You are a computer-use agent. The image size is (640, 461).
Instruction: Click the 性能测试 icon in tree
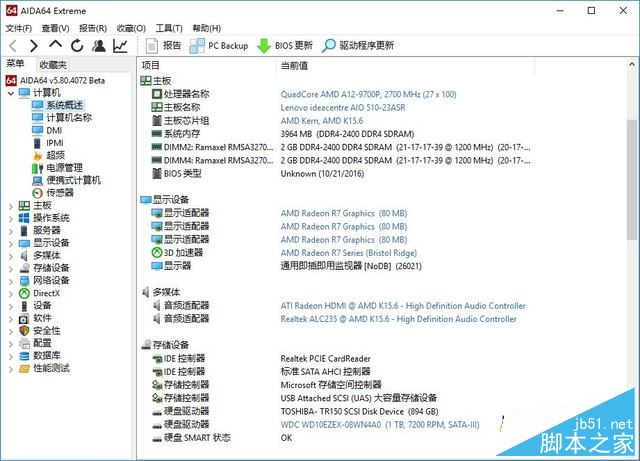[24, 369]
